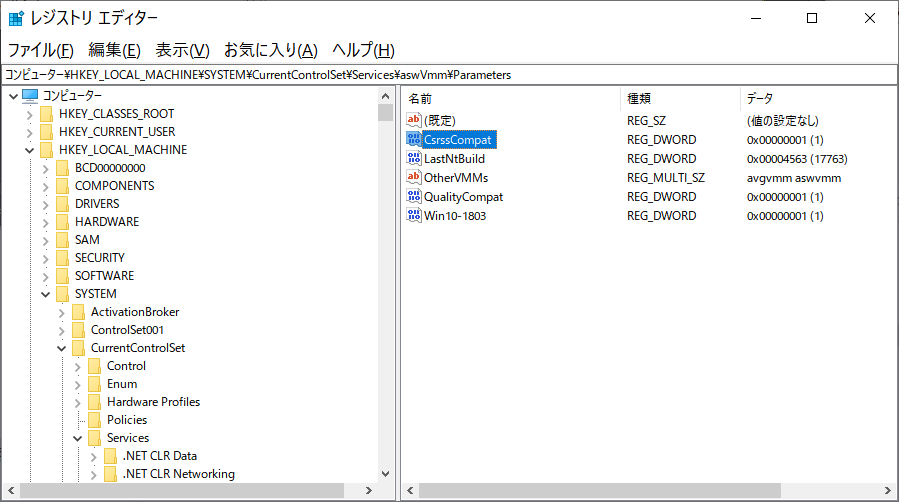Click the SECURITY folder icon
Viewport: 899px width, 502px height.
62,258
